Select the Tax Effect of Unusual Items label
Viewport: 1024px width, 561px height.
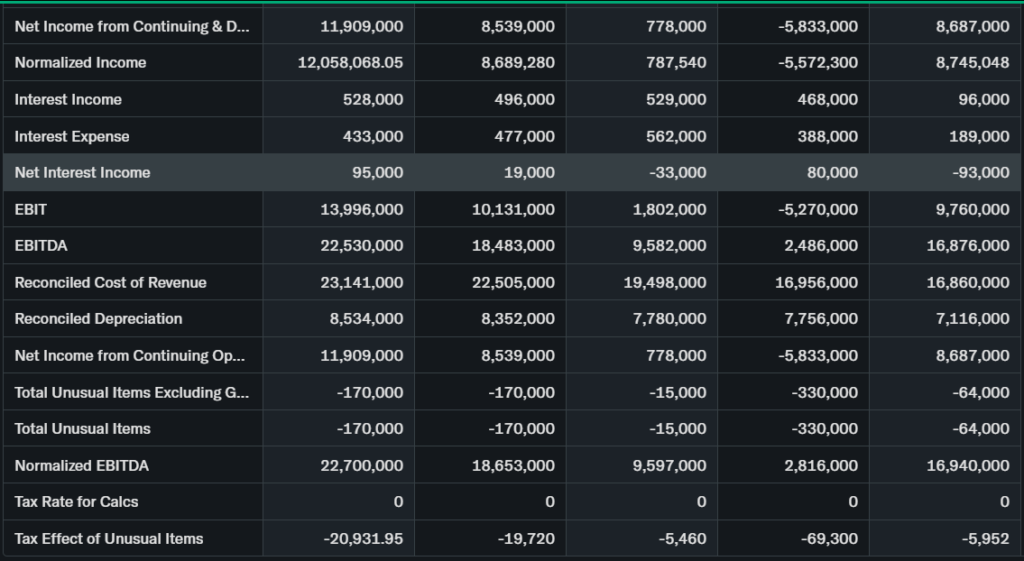[x=109, y=539]
